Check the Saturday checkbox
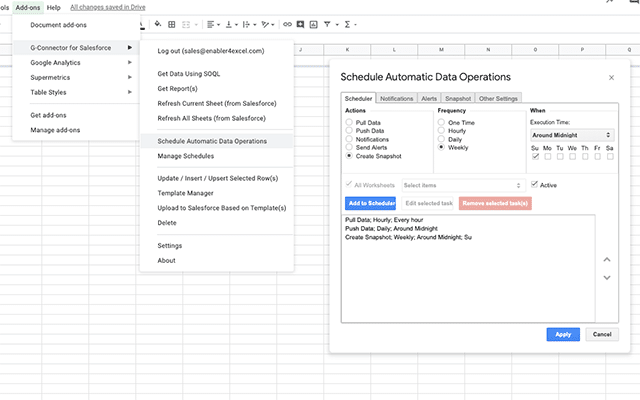This screenshot has height=400, width=640. pos(610,156)
